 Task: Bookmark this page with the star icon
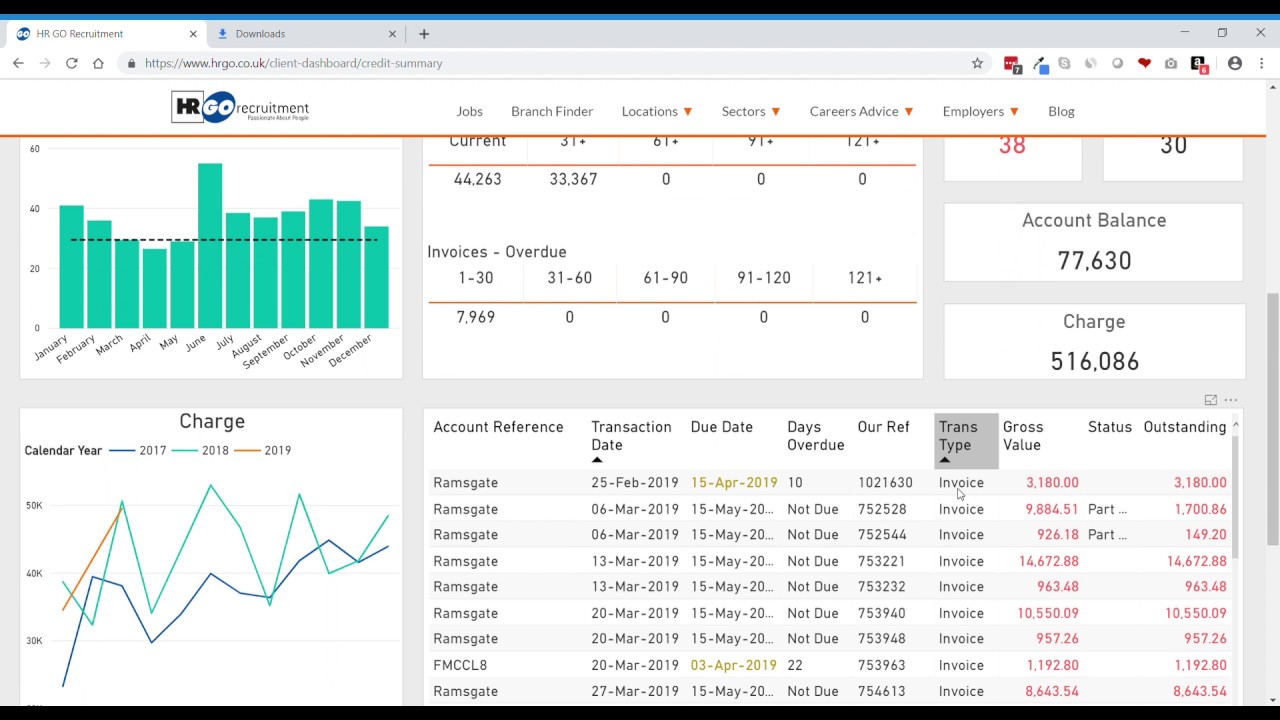coord(977,63)
